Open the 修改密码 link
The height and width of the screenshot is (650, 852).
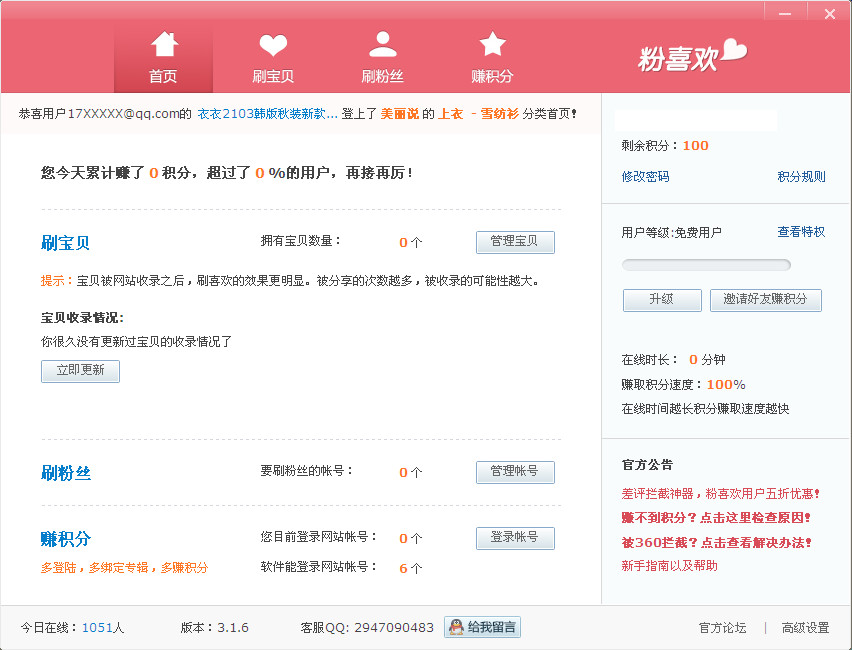coord(645,177)
